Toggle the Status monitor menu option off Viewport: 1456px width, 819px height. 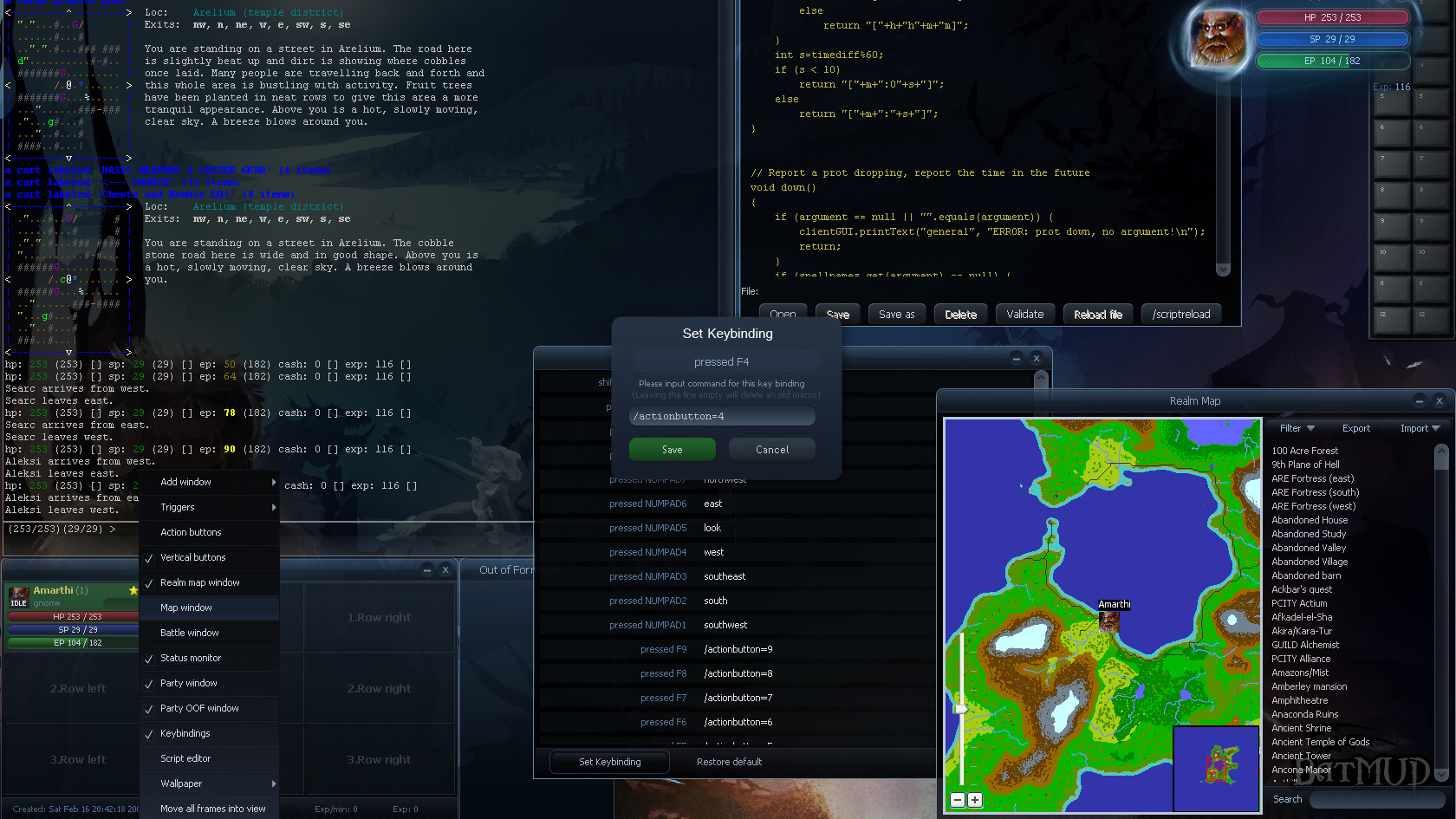pyautogui.click(x=191, y=658)
